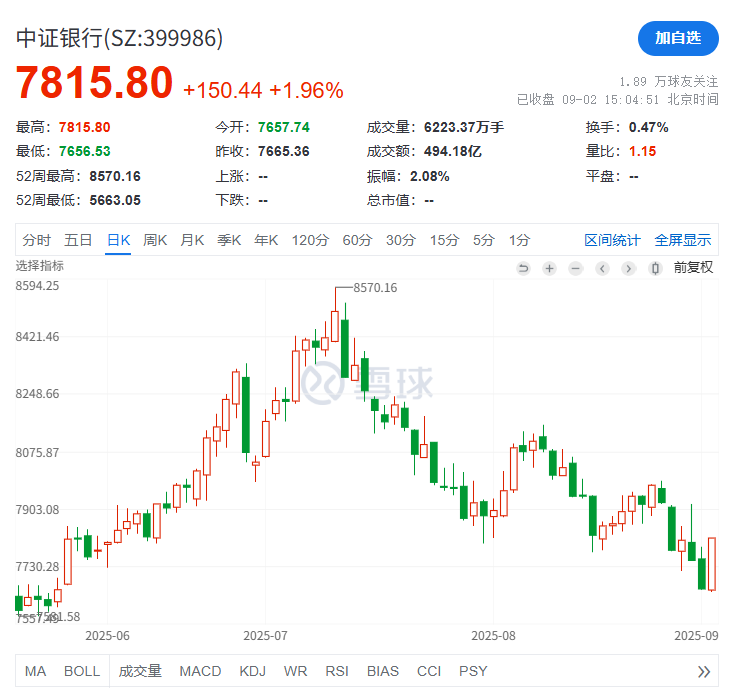
Task: Click the 52周最高 value 8570.16
Action: coord(115,176)
